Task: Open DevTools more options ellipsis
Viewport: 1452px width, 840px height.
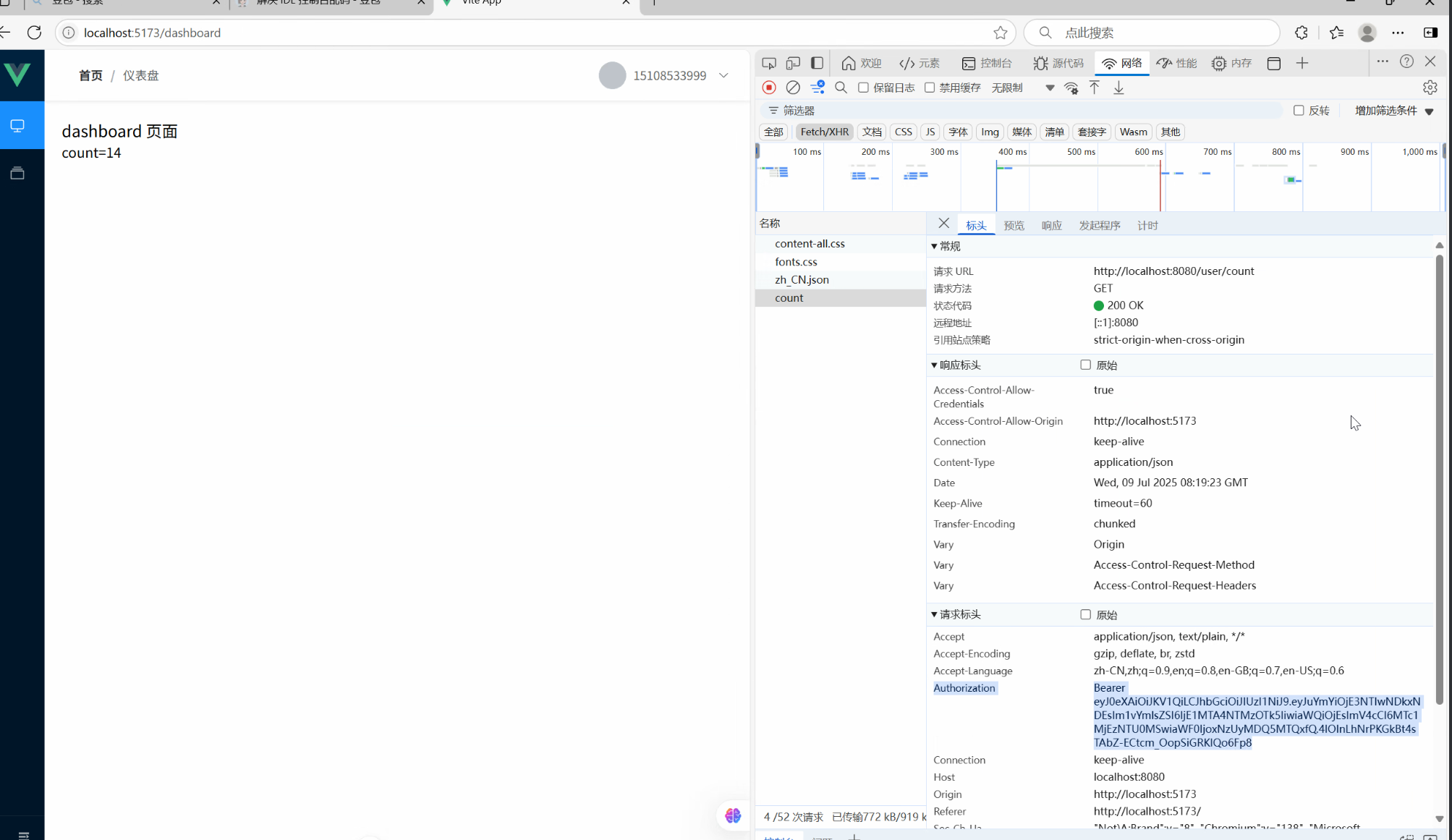Action: [x=1383, y=61]
